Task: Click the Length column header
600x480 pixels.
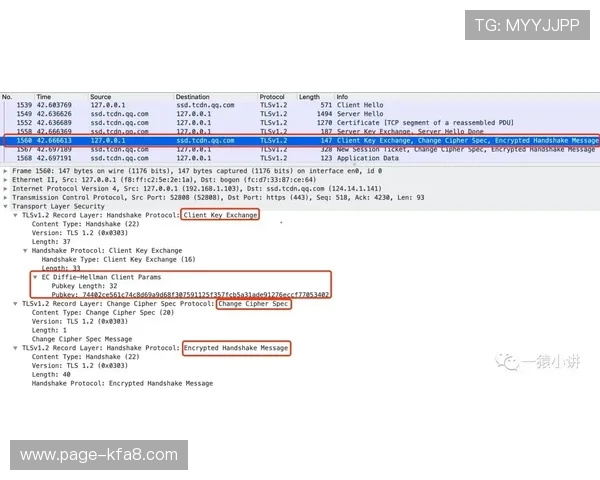Action: [x=309, y=97]
